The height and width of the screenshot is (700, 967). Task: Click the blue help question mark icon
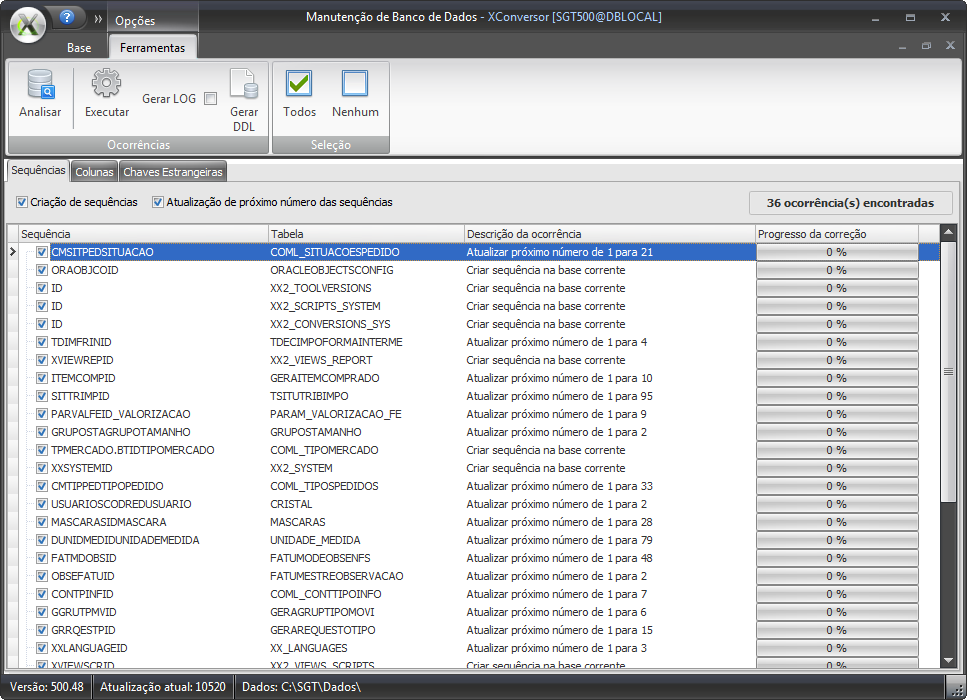click(x=67, y=17)
